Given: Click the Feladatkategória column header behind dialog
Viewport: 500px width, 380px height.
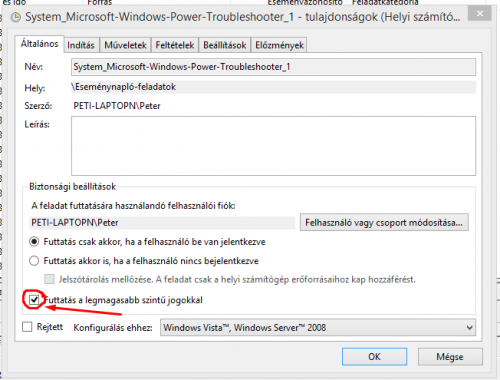Looking at the screenshot, I should [x=385, y=3].
